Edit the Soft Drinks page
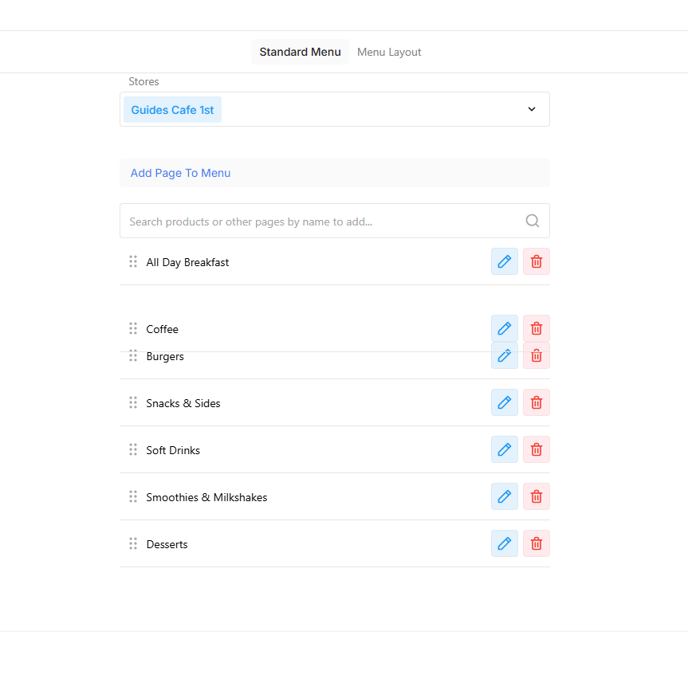The height and width of the screenshot is (690, 688). coord(504,450)
